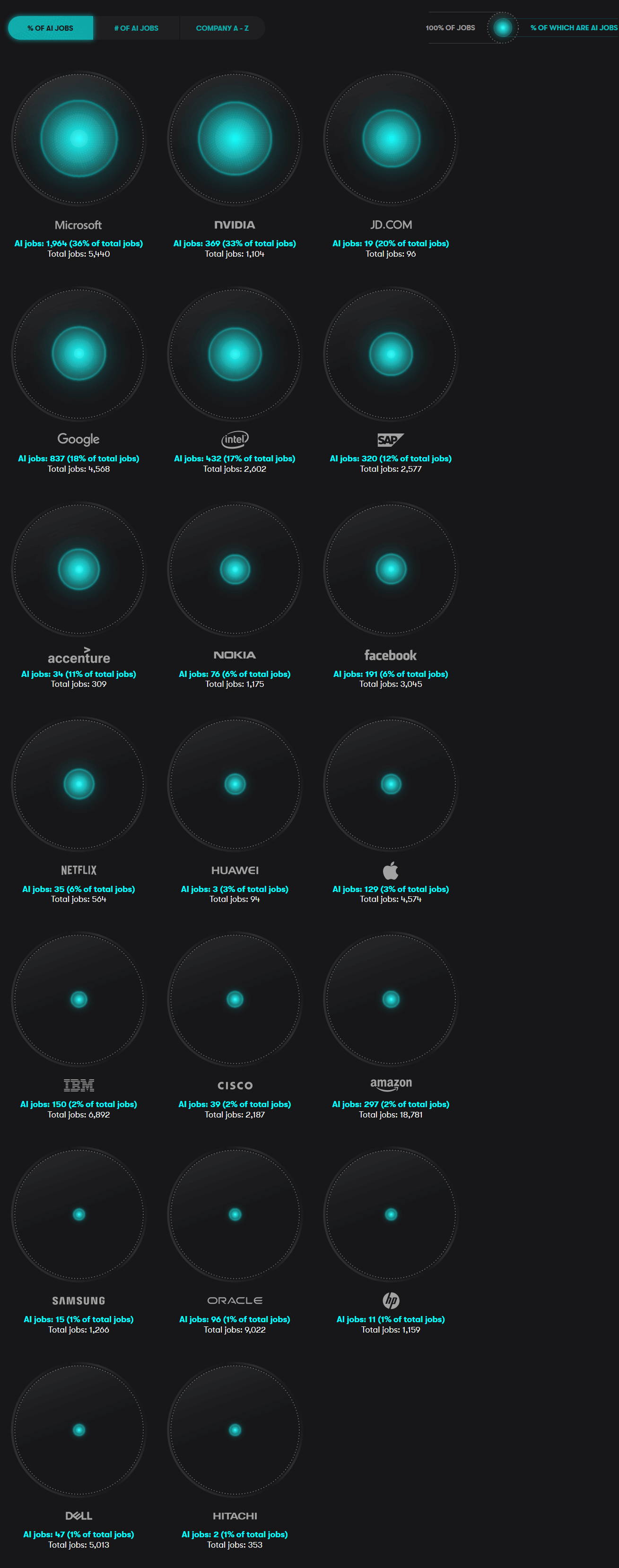
Task: Click the NVIDIA logo
Action: (235, 225)
